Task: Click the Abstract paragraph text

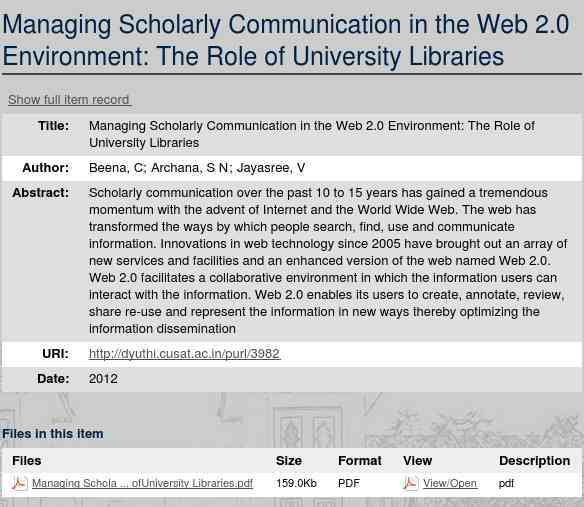Action: [328, 261]
